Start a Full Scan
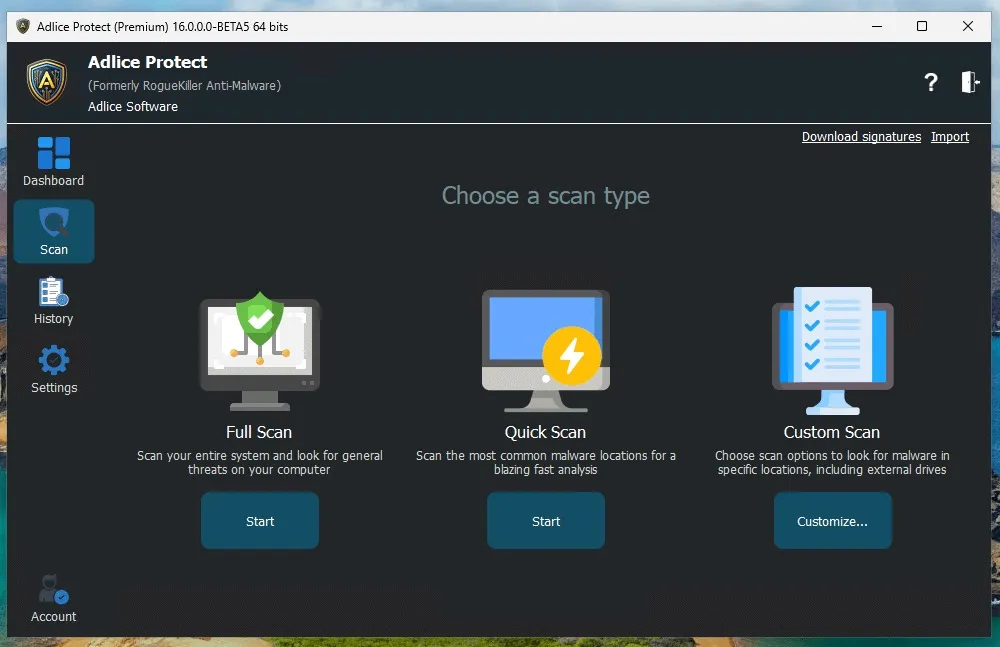This screenshot has height=647, width=1000. [x=259, y=520]
